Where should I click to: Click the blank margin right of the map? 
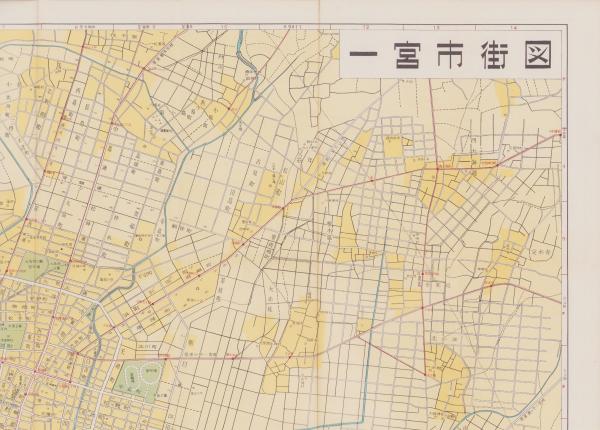(580, 250)
